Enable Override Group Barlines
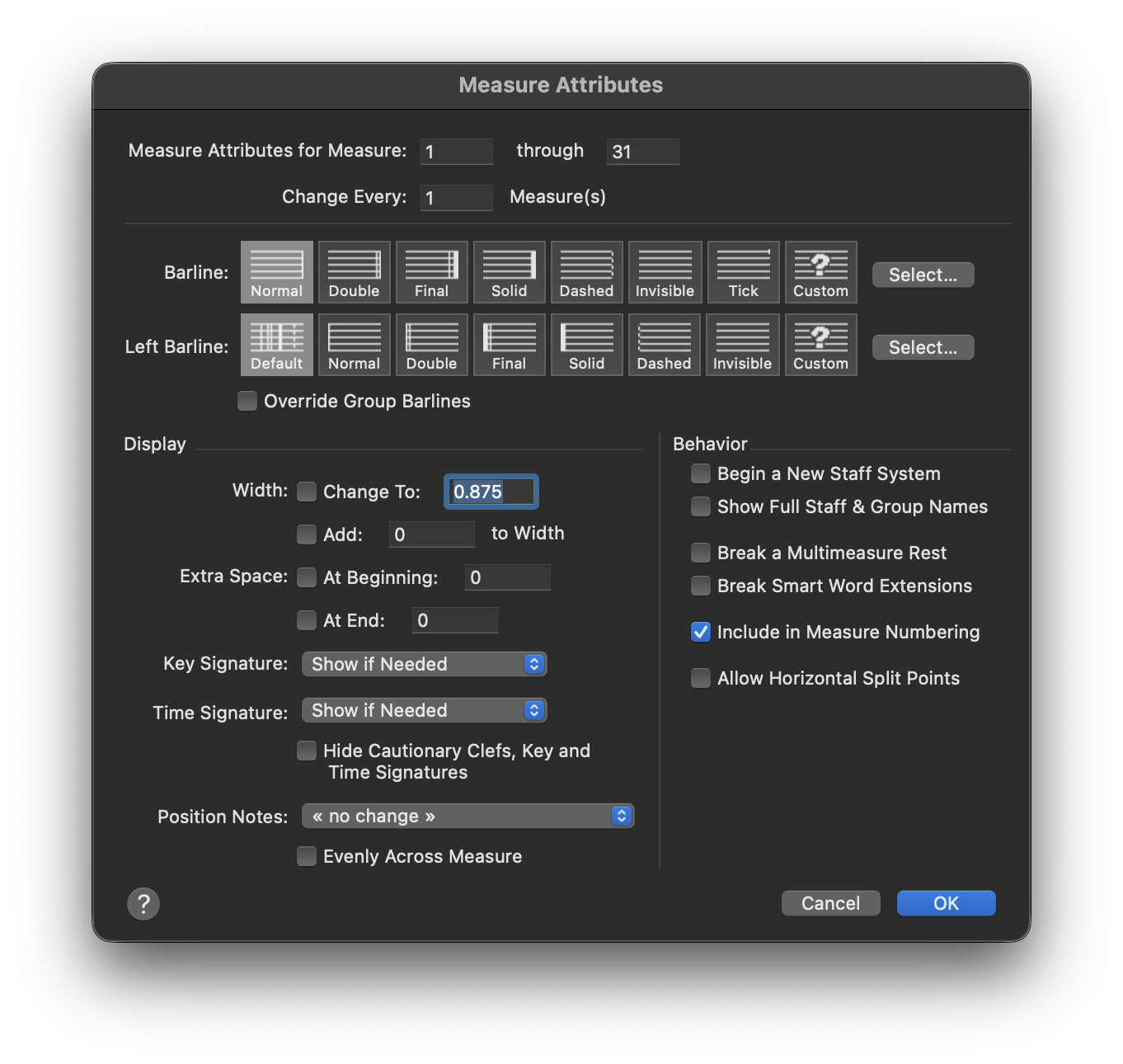 [247, 401]
